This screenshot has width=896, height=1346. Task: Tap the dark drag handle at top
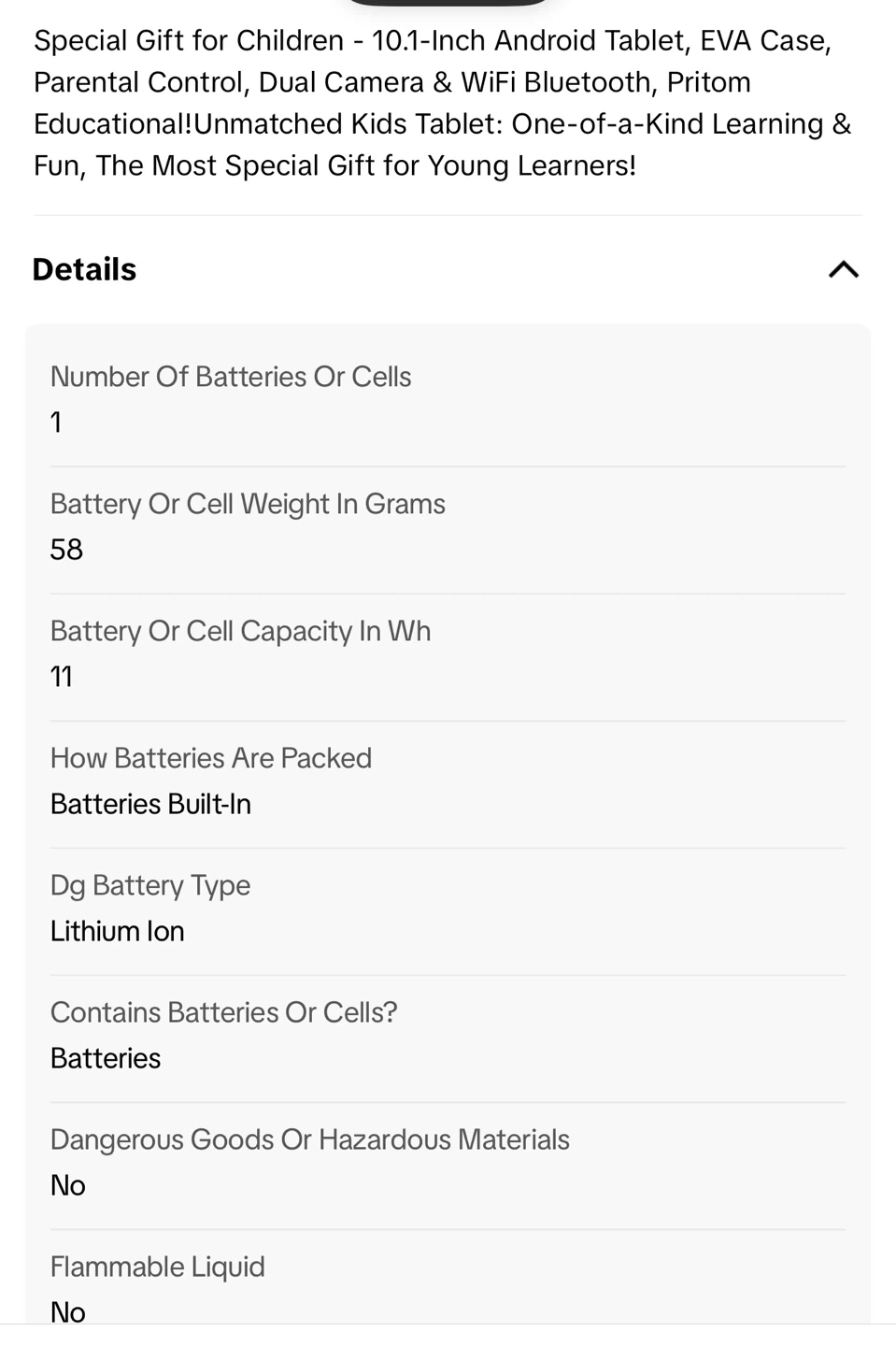coord(448,3)
